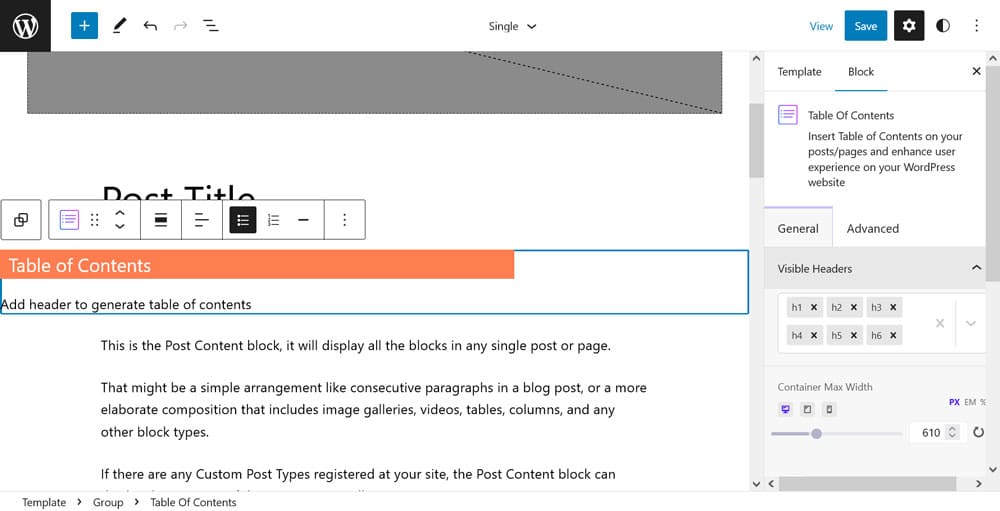The height and width of the screenshot is (511, 1000).
Task: Remove the h3 header tag
Action: 893,308
